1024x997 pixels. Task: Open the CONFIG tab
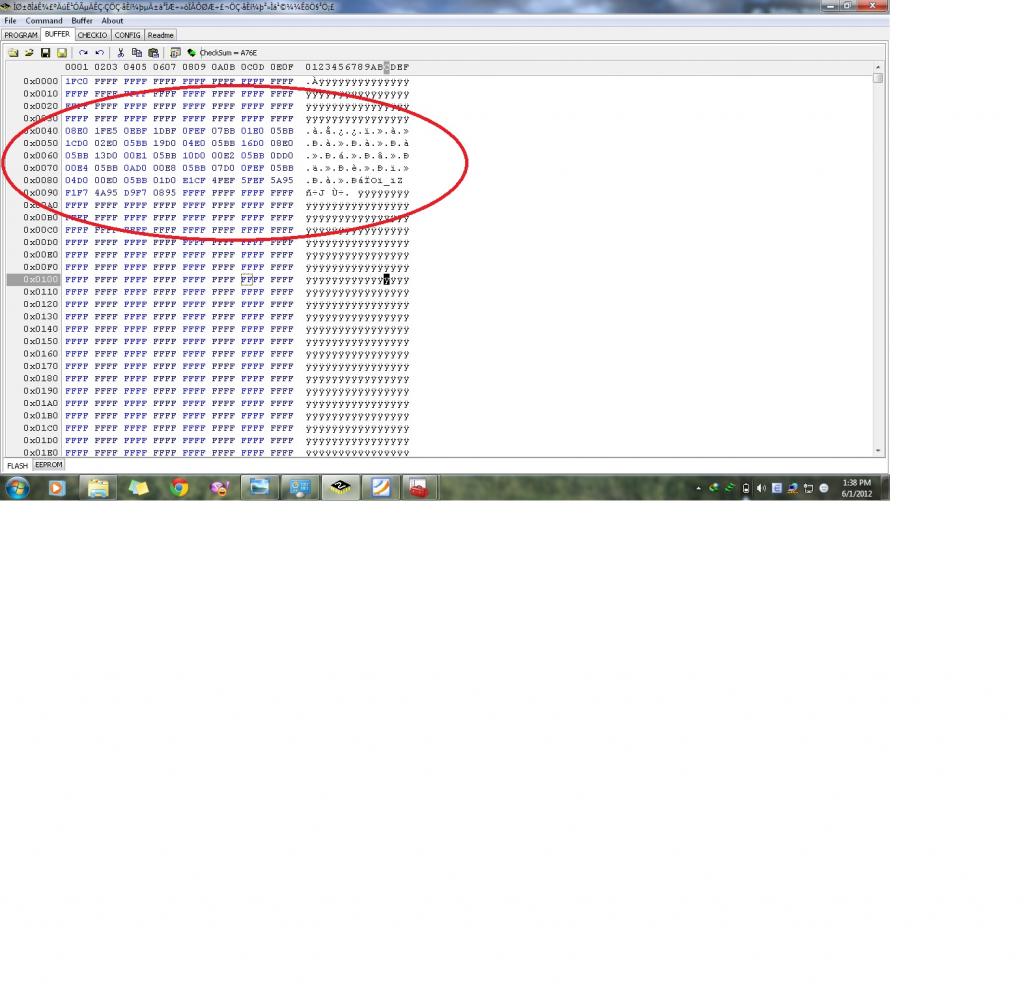[x=127, y=35]
